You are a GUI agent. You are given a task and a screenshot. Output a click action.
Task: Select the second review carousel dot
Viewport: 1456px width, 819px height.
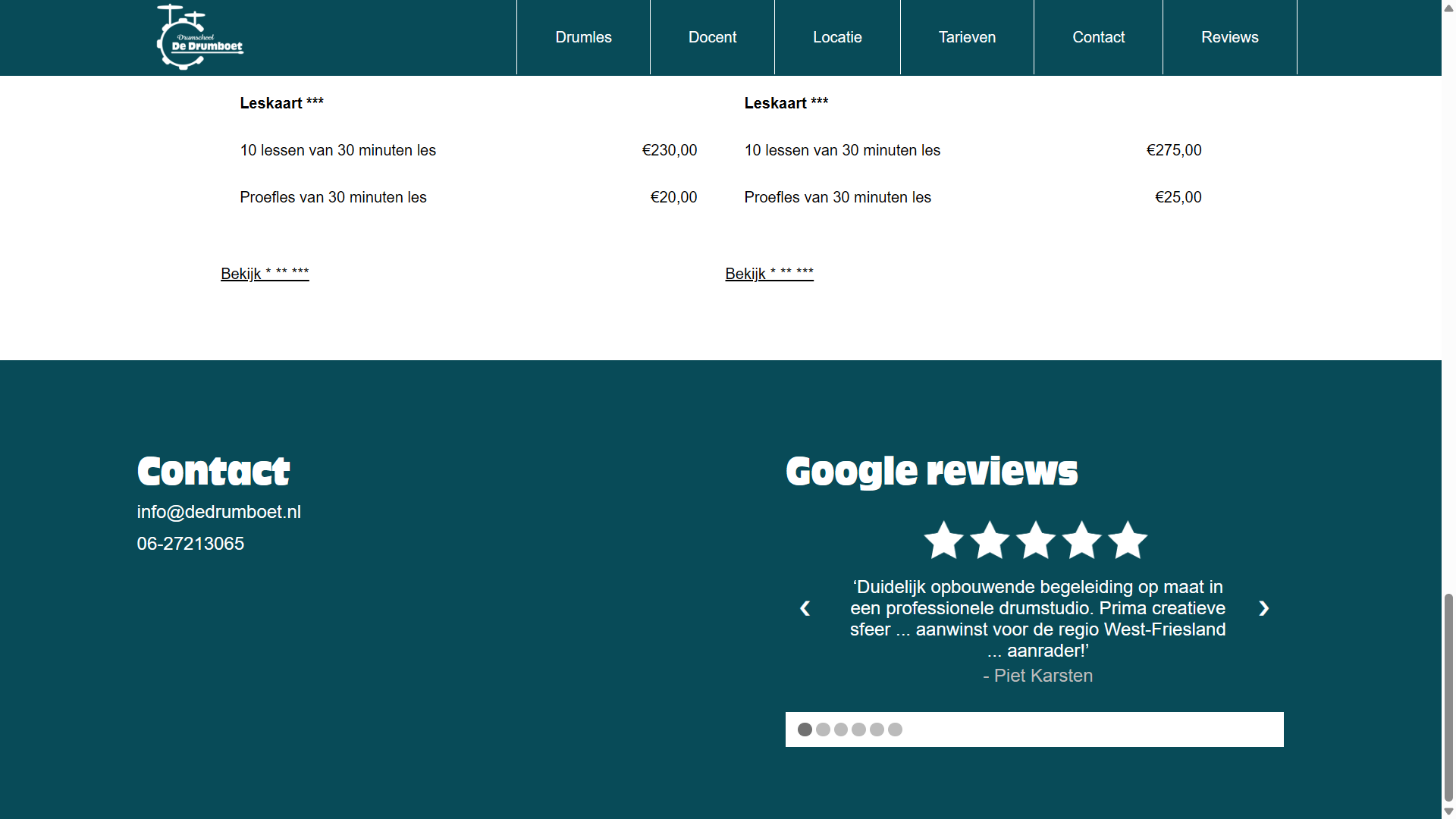823,730
